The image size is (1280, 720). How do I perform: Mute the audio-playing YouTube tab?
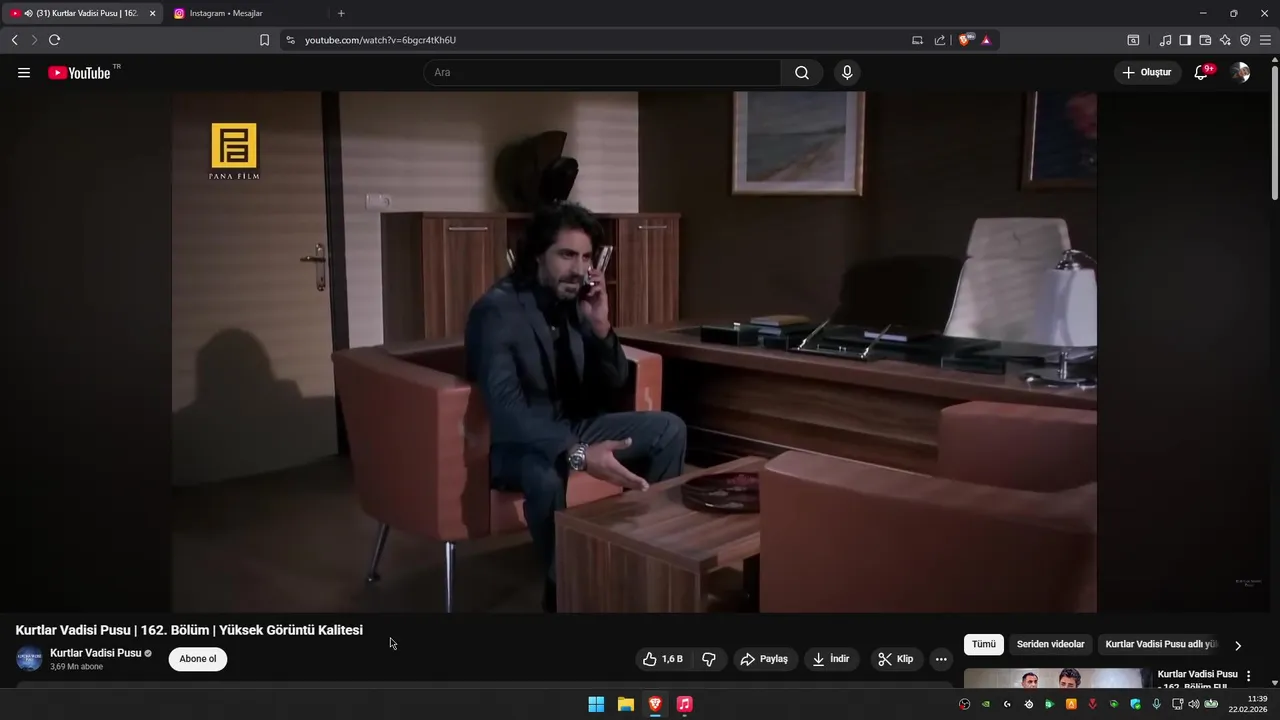tap(28, 13)
